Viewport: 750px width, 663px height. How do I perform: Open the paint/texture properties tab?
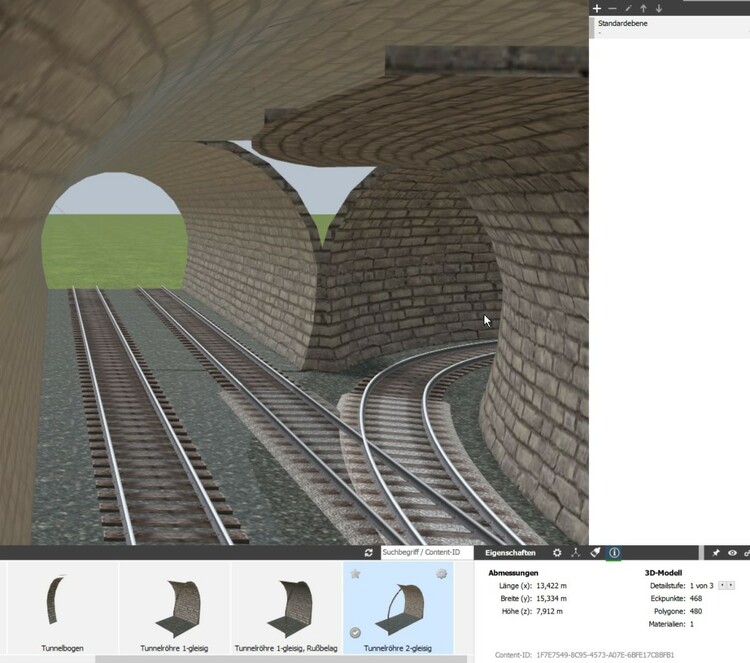[595, 552]
